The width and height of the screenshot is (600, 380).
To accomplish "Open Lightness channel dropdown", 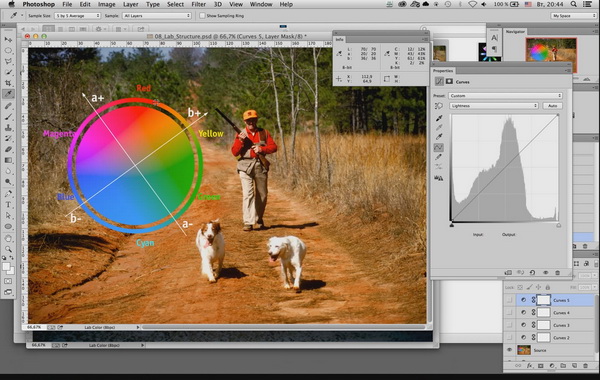I will 493,106.
